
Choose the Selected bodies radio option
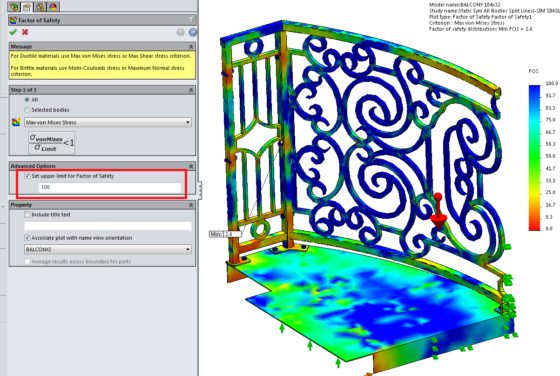27,110
